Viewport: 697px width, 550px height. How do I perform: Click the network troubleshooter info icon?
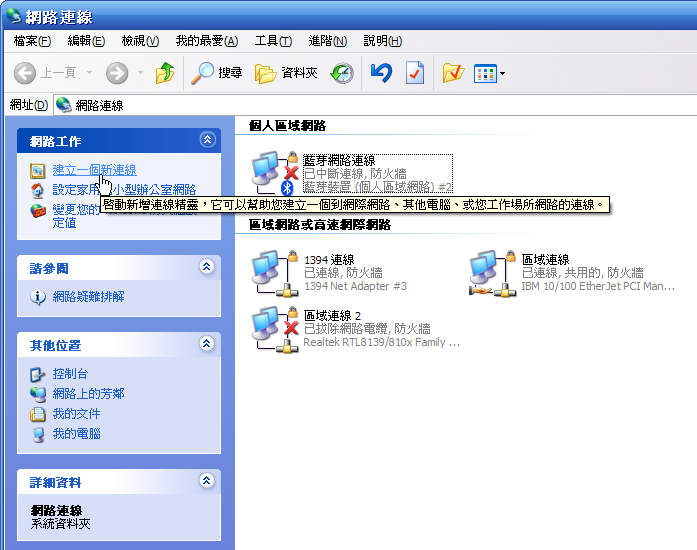[38, 297]
